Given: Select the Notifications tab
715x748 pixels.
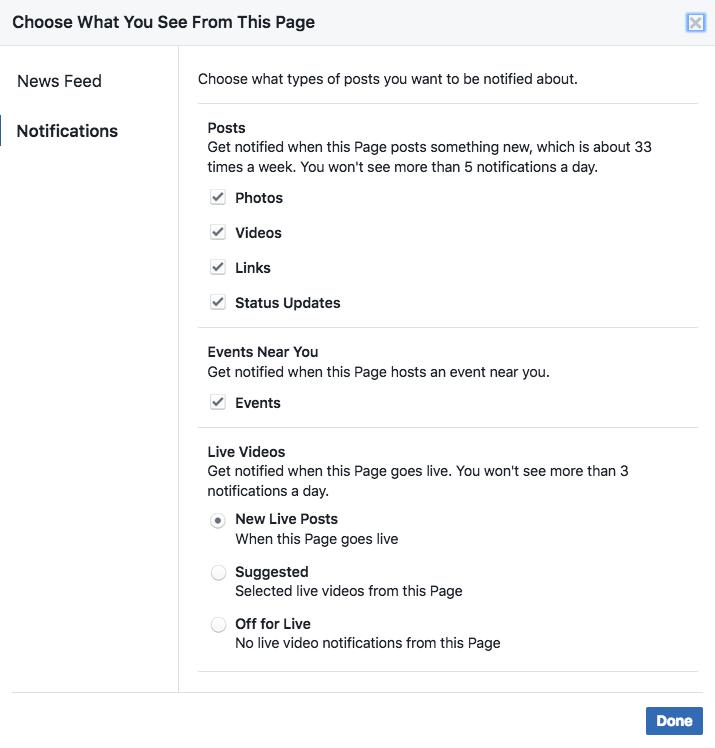Looking at the screenshot, I should click(x=67, y=131).
